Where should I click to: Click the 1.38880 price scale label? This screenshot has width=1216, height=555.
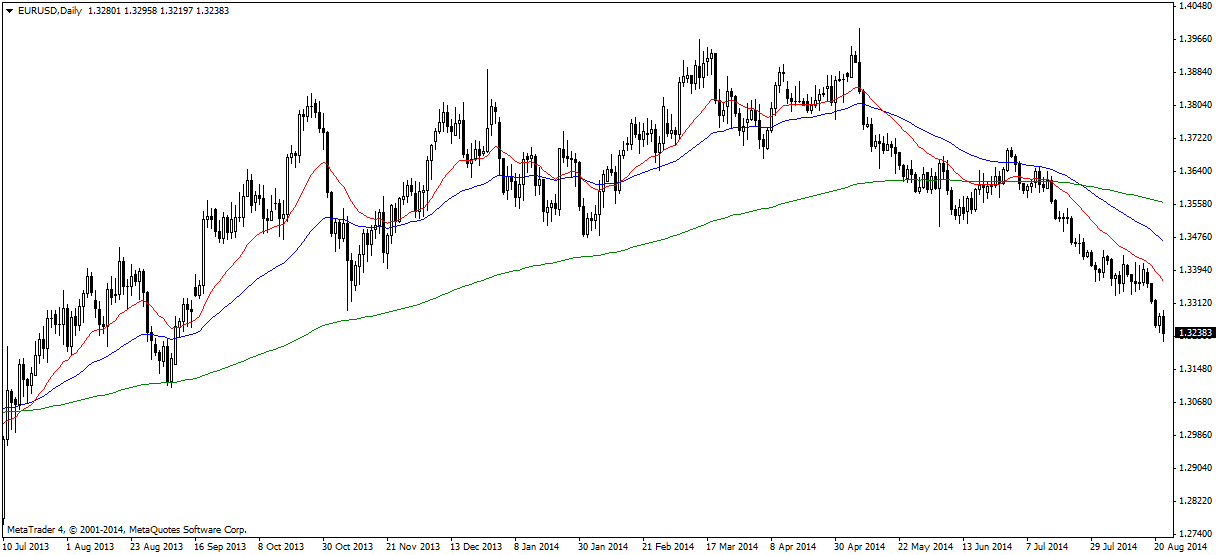point(1195,72)
